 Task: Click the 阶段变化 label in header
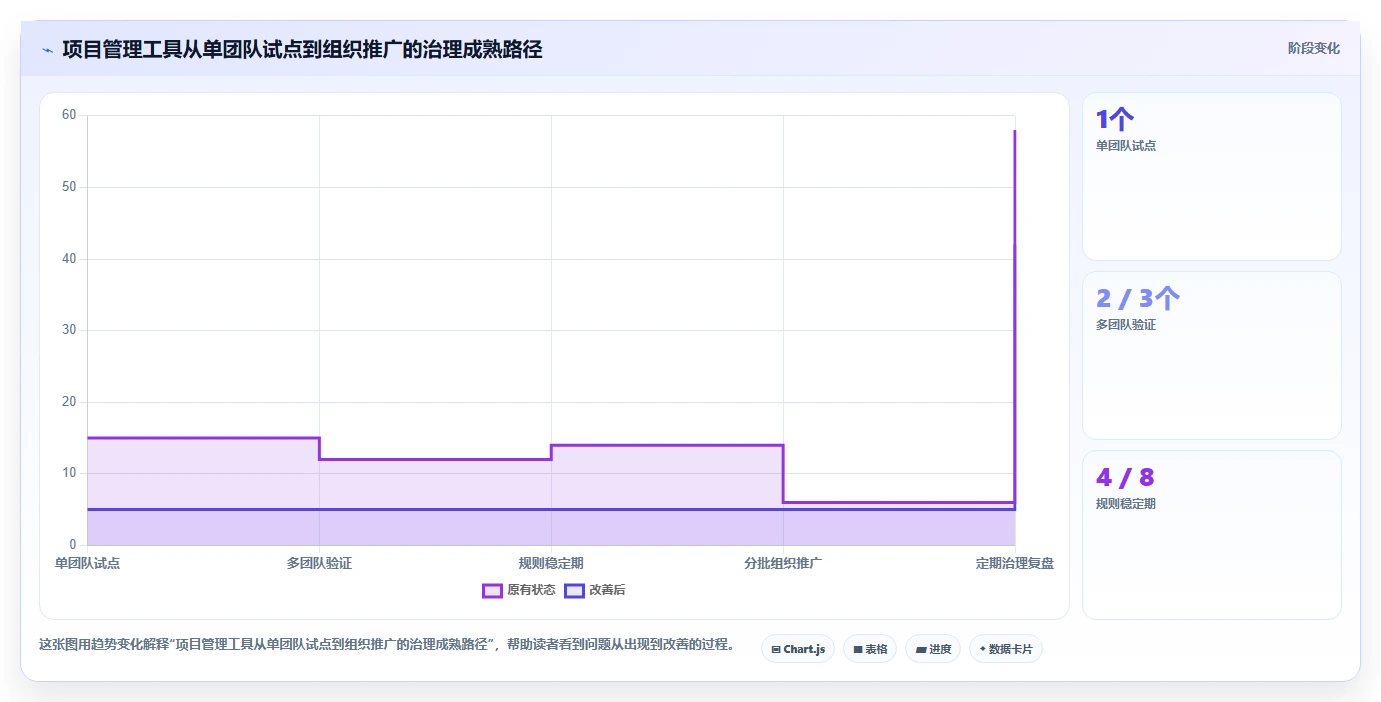pos(1313,48)
